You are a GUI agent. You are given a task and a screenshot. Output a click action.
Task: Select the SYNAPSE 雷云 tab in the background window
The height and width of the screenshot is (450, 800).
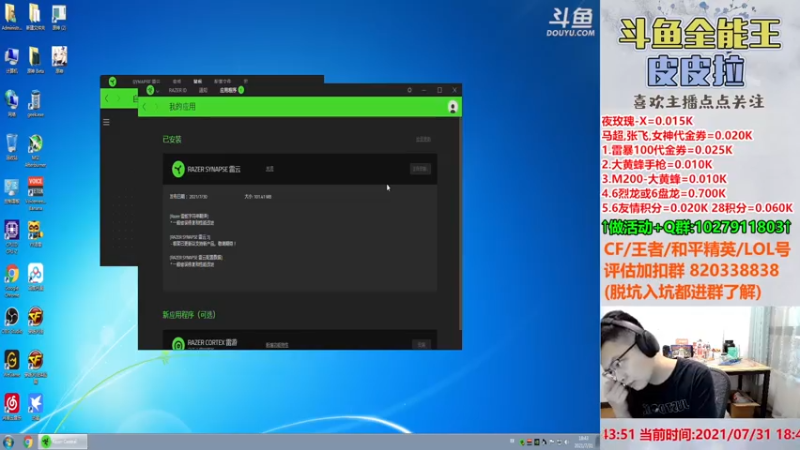click(146, 82)
